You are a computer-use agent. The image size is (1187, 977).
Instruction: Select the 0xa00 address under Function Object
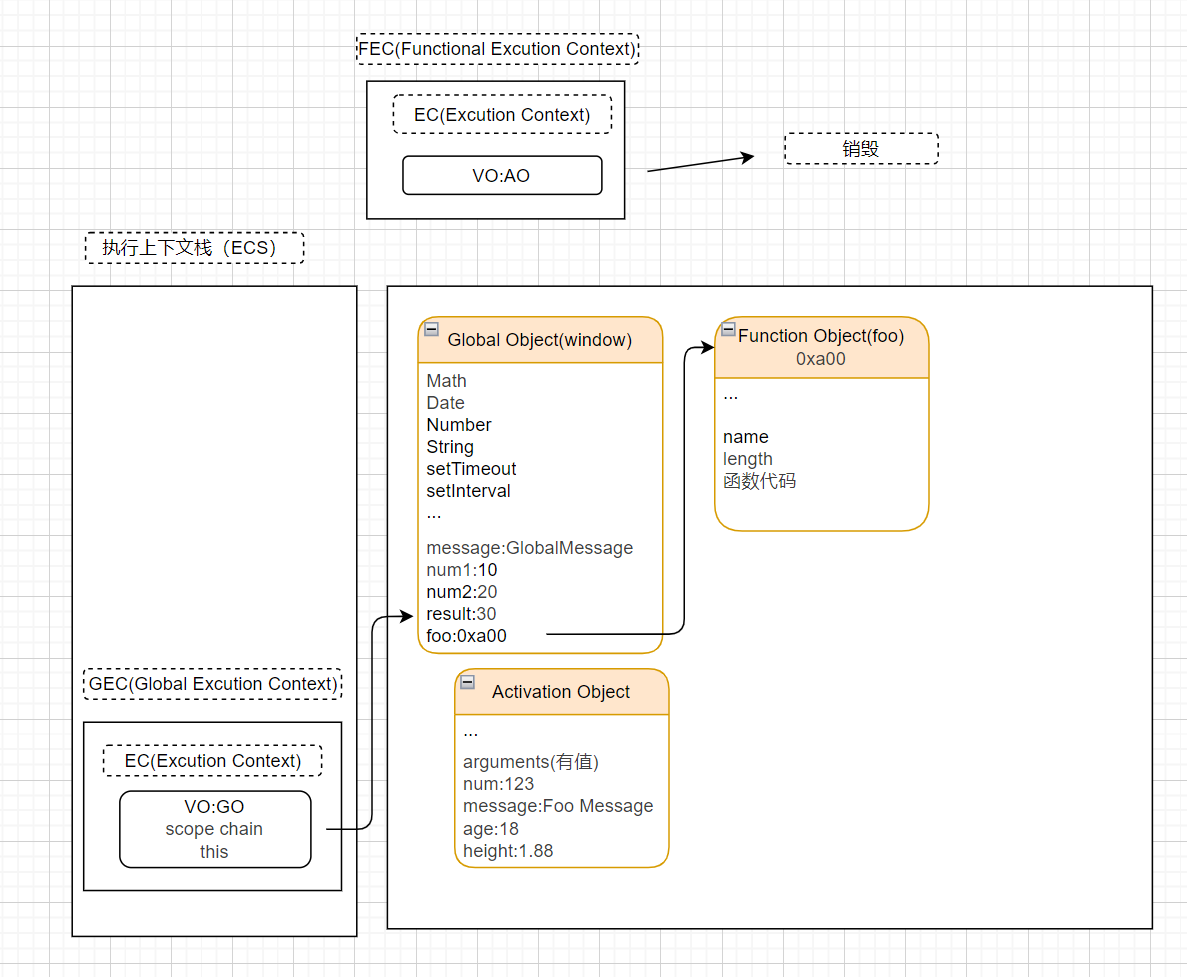coord(821,359)
